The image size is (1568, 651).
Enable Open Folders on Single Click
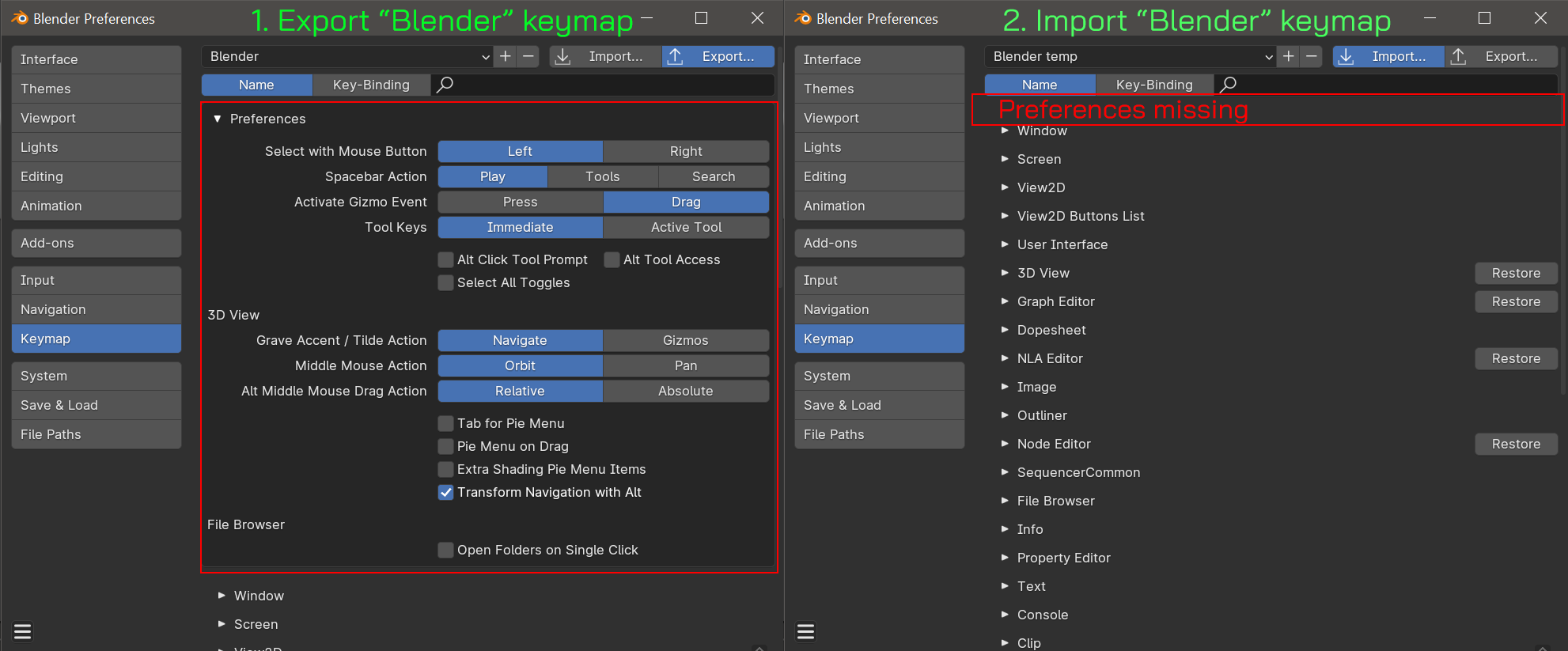[x=446, y=550]
